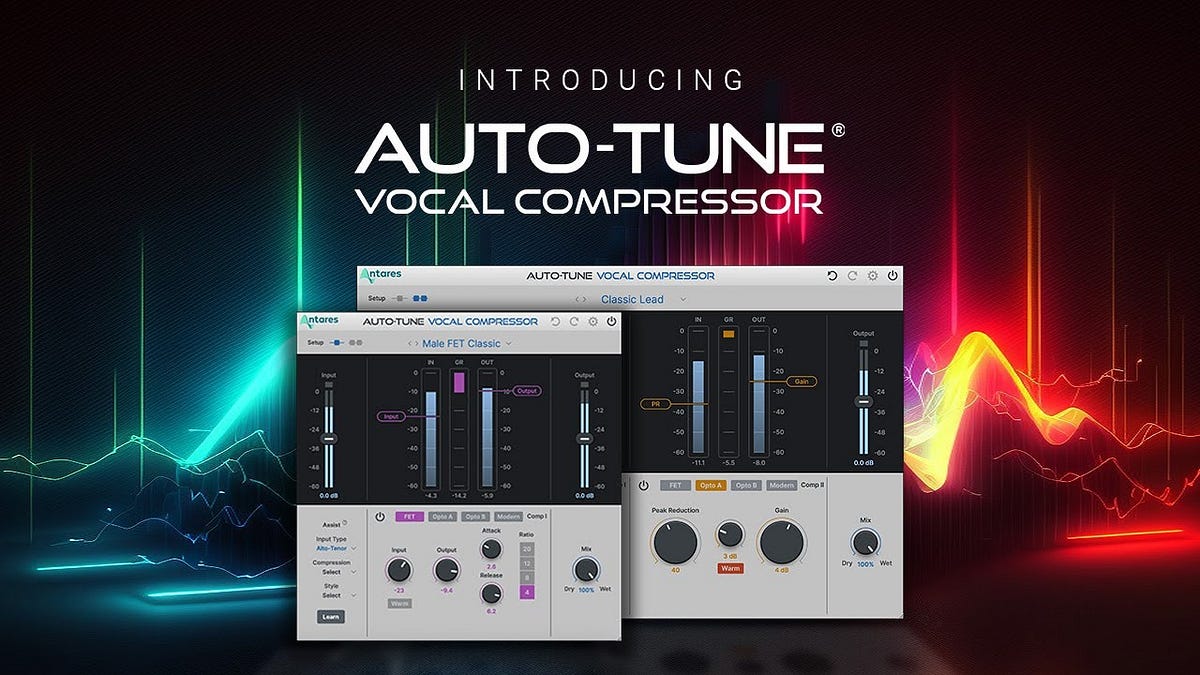
Task: Click Antares logo in Classic Lead window
Action: point(383,275)
